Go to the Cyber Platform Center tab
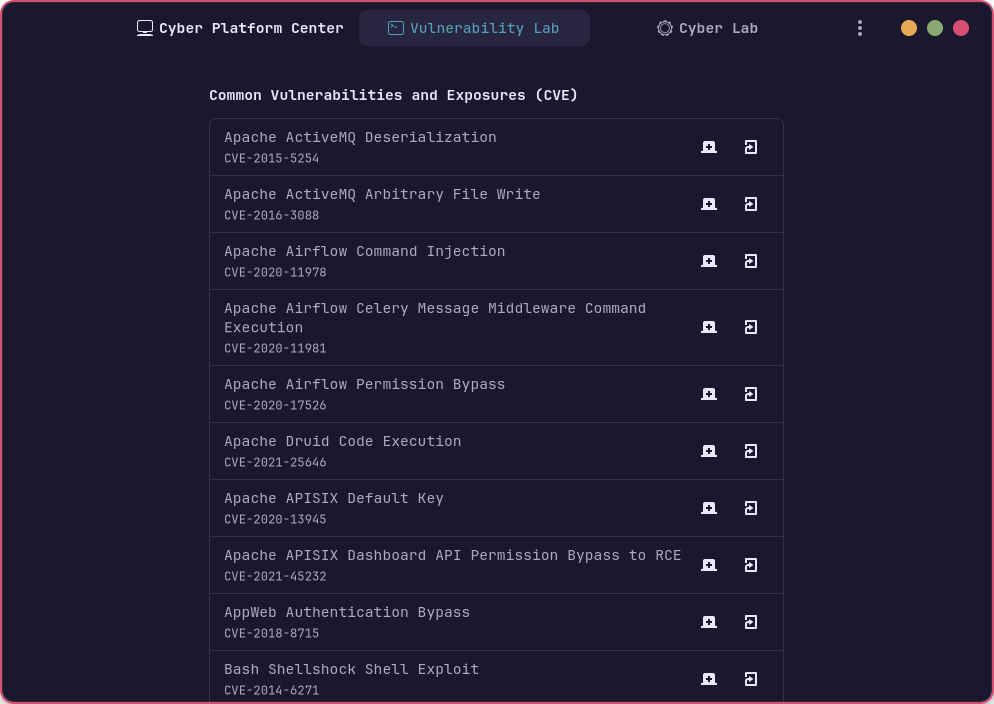The image size is (994, 704). (x=240, y=28)
